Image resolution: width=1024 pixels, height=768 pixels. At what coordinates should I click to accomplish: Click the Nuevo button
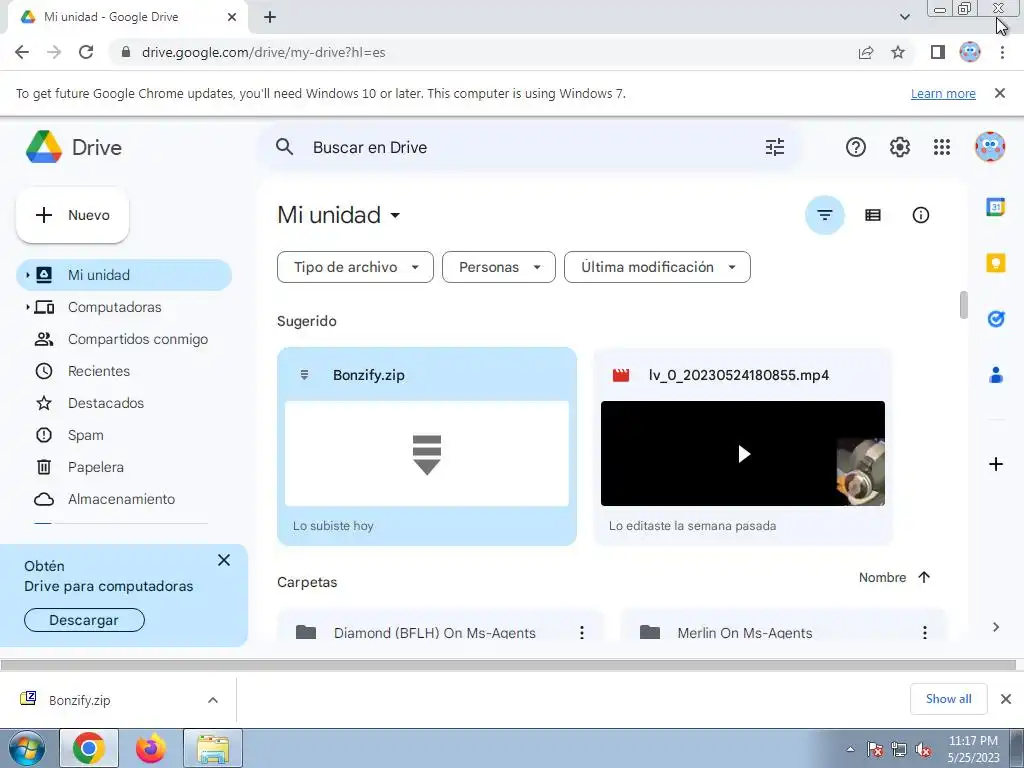(x=72, y=215)
